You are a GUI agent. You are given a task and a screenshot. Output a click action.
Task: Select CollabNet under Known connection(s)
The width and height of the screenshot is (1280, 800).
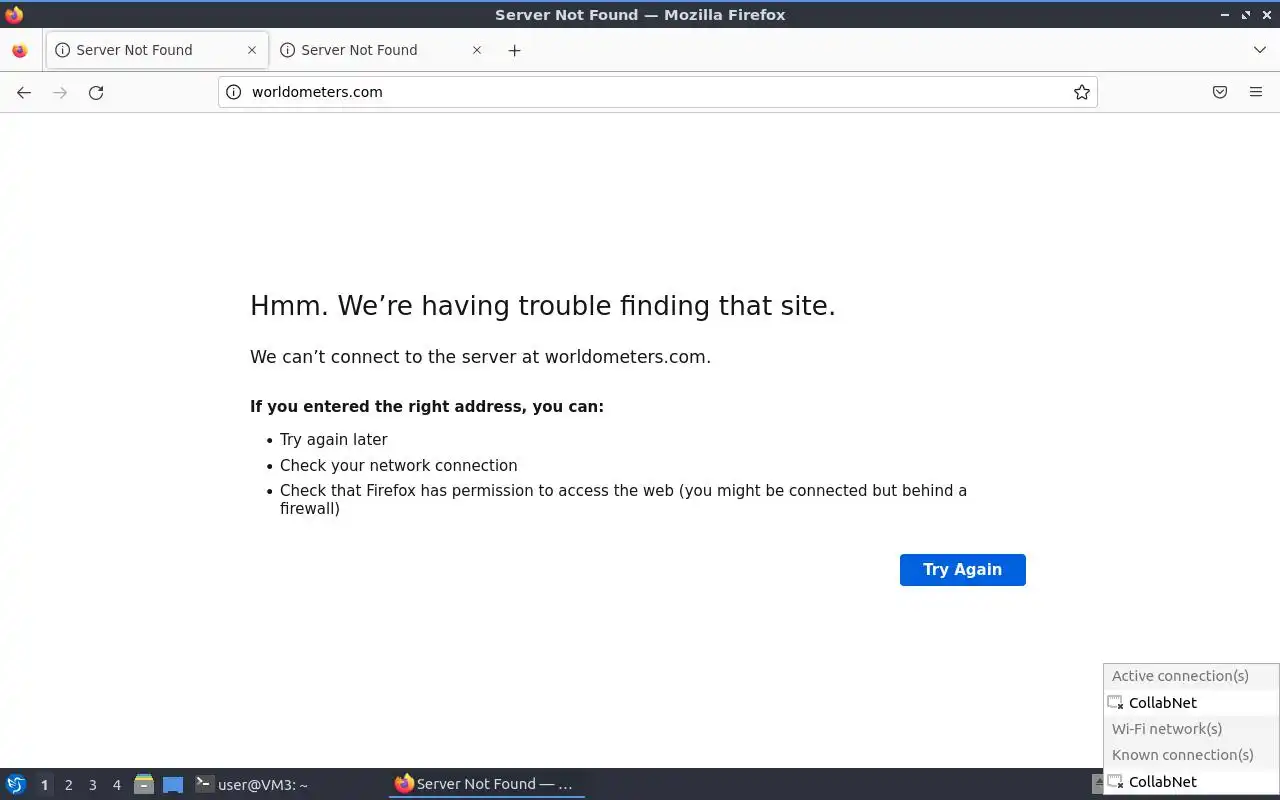1191,782
